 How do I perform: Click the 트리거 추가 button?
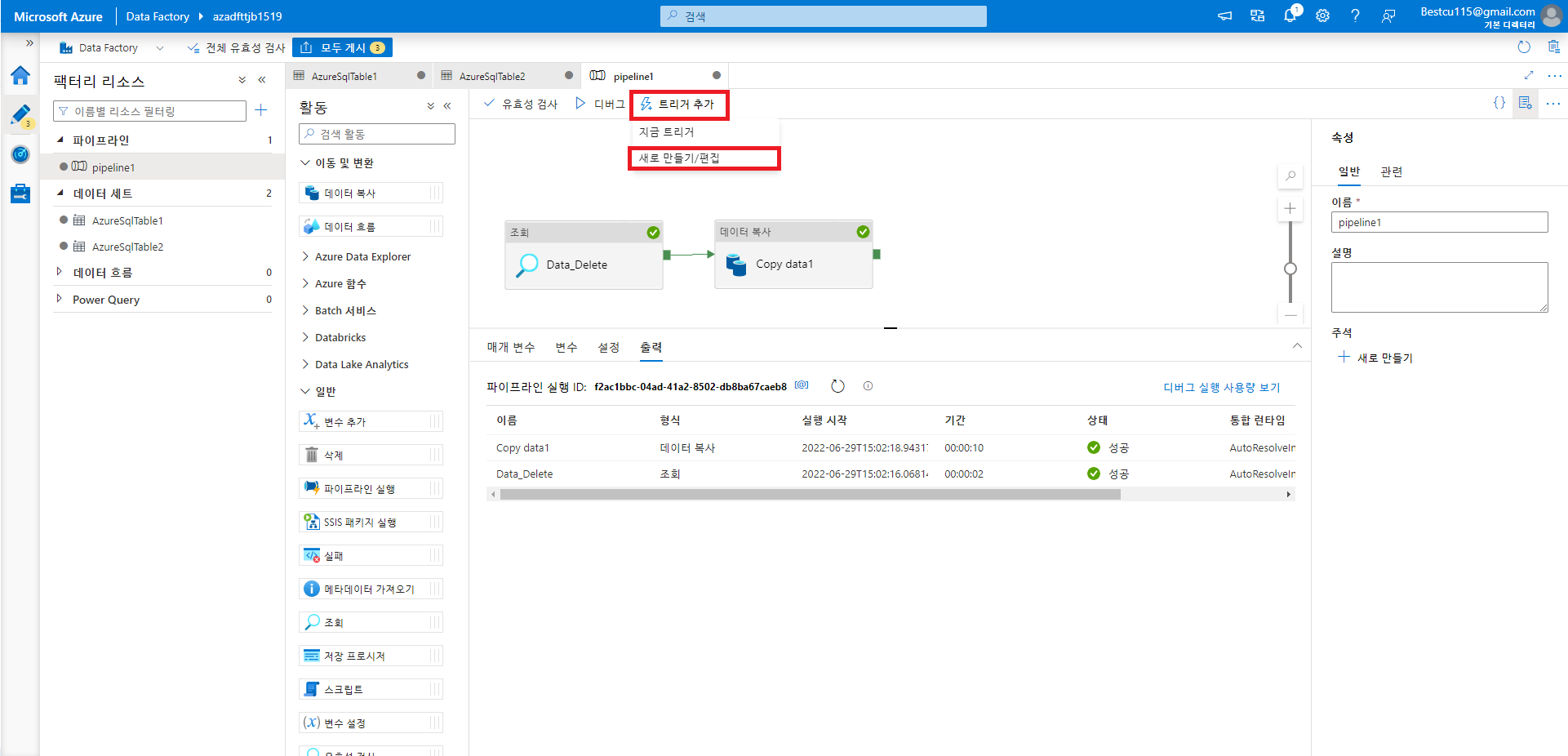coord(677,104)
